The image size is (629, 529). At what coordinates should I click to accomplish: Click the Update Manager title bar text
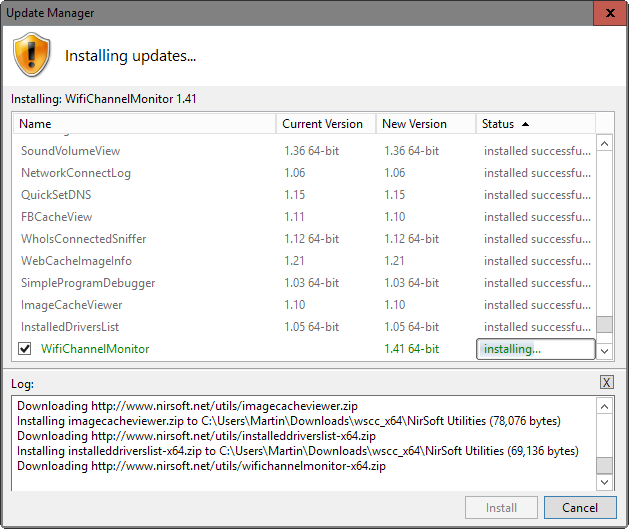click(50, 13)
